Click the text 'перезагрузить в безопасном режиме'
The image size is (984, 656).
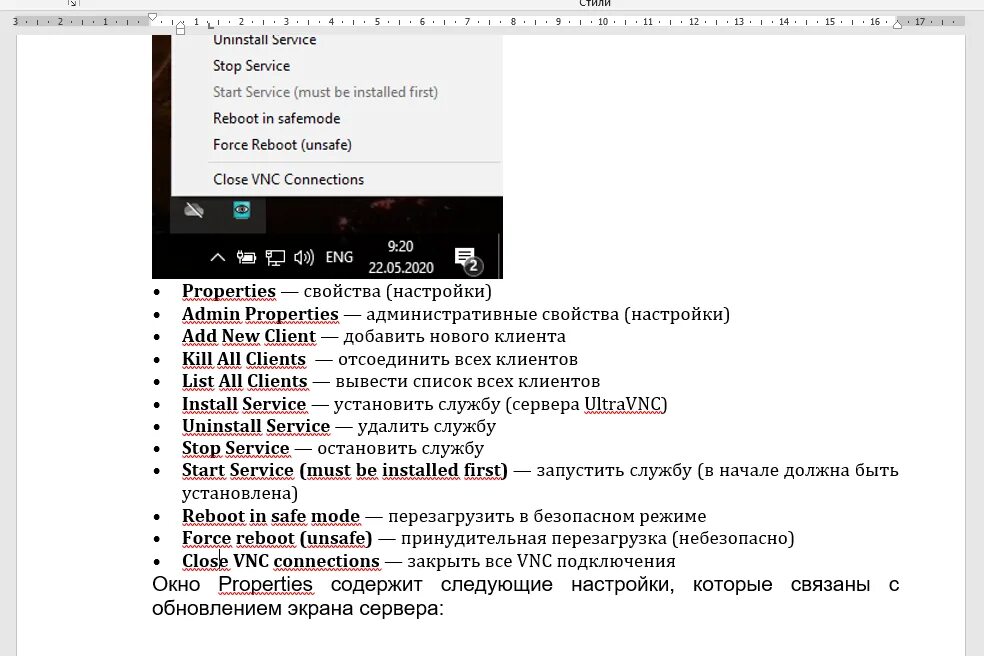point(547,516)
